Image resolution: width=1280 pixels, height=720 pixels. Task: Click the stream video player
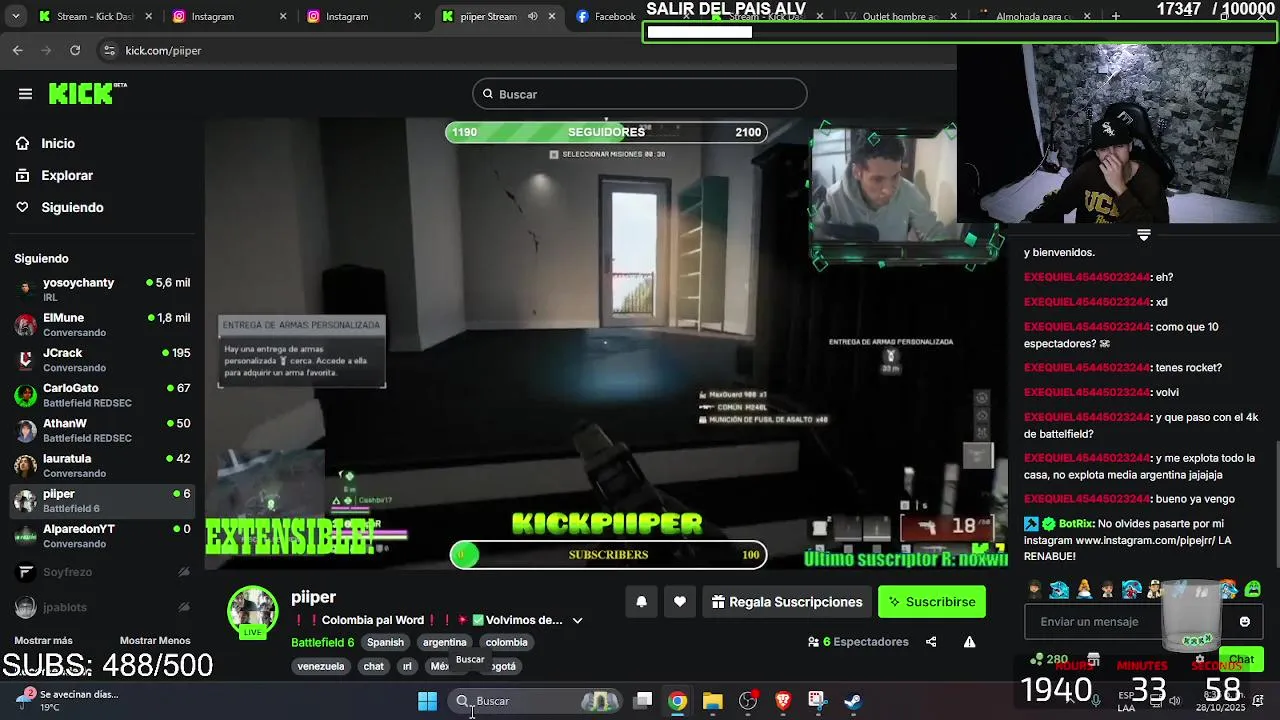pyautogui.click(x=606, y=343)
